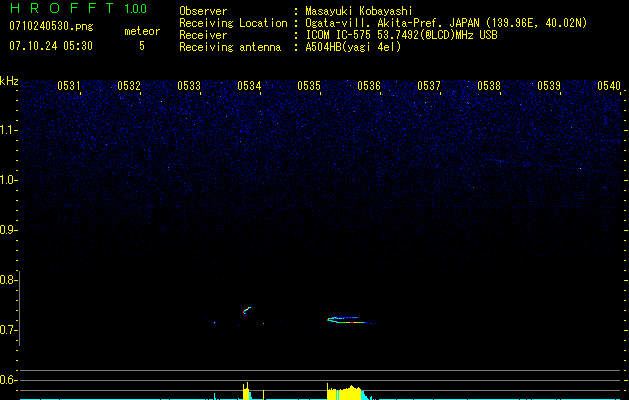Click the 0536 time marker
The height and width of the screenshot is (400, 629).
point(369,85)
